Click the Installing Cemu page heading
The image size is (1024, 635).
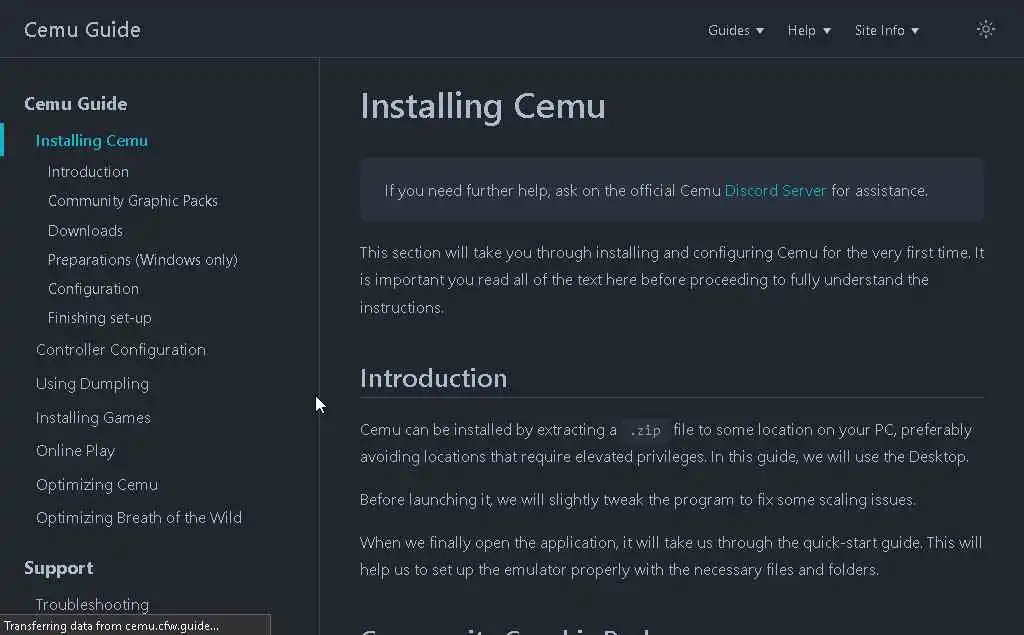pyautogui.click(x=483, y=106)
